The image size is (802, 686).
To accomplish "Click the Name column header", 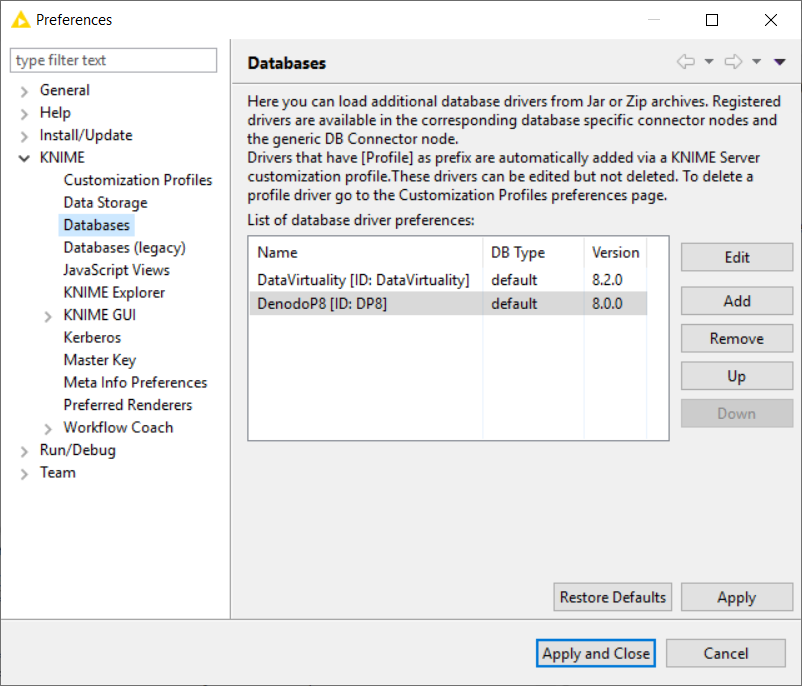I will click(x=366, y=253).
